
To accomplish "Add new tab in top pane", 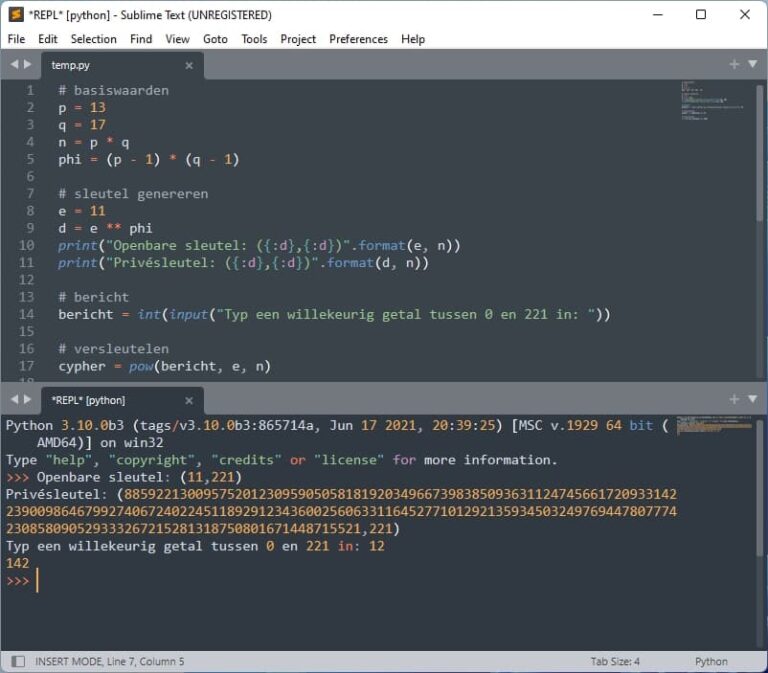I will pyautogui.click(x=734, y=64).
